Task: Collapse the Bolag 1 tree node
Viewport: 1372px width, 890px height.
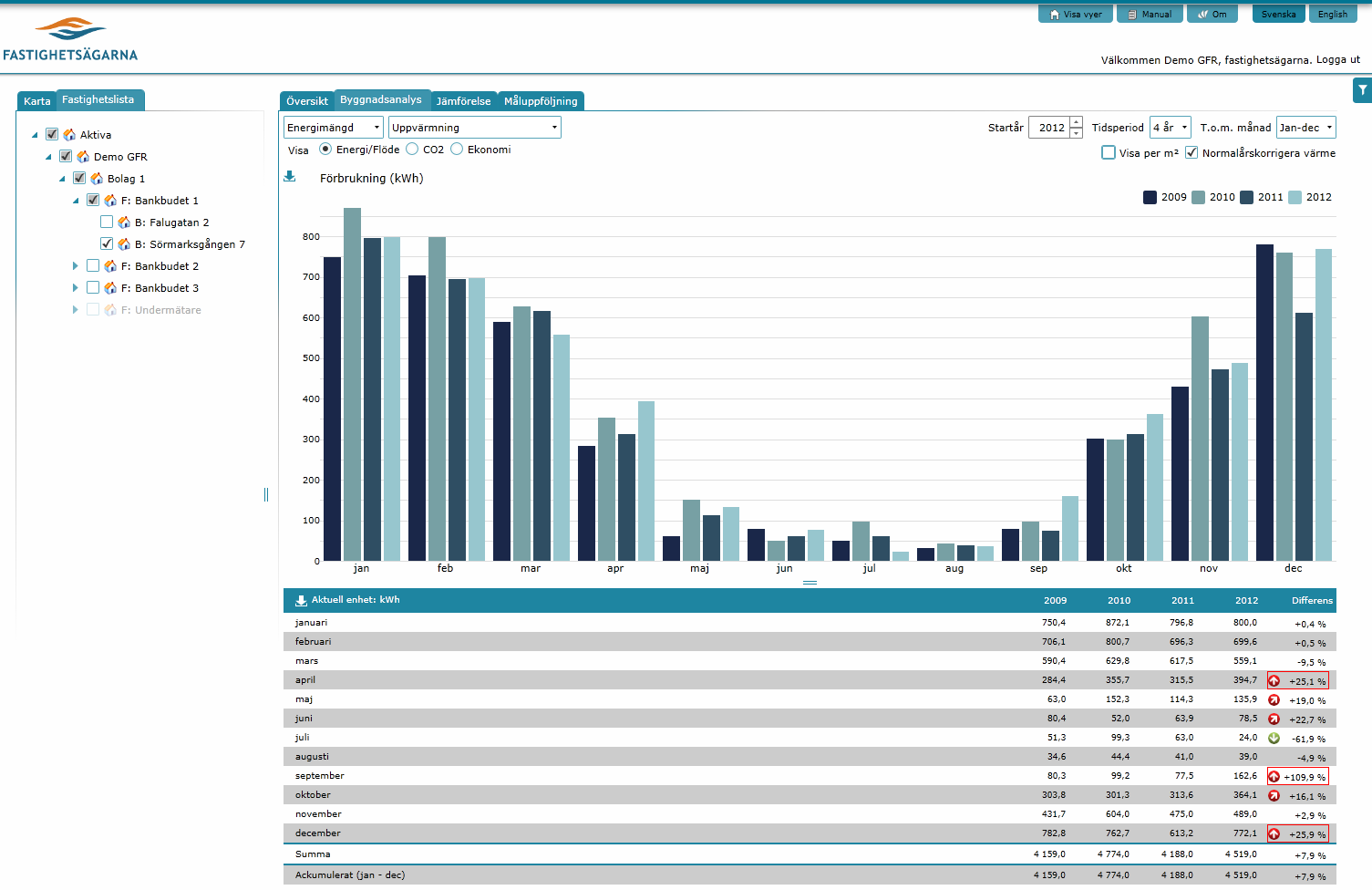Action: [63, 179]
